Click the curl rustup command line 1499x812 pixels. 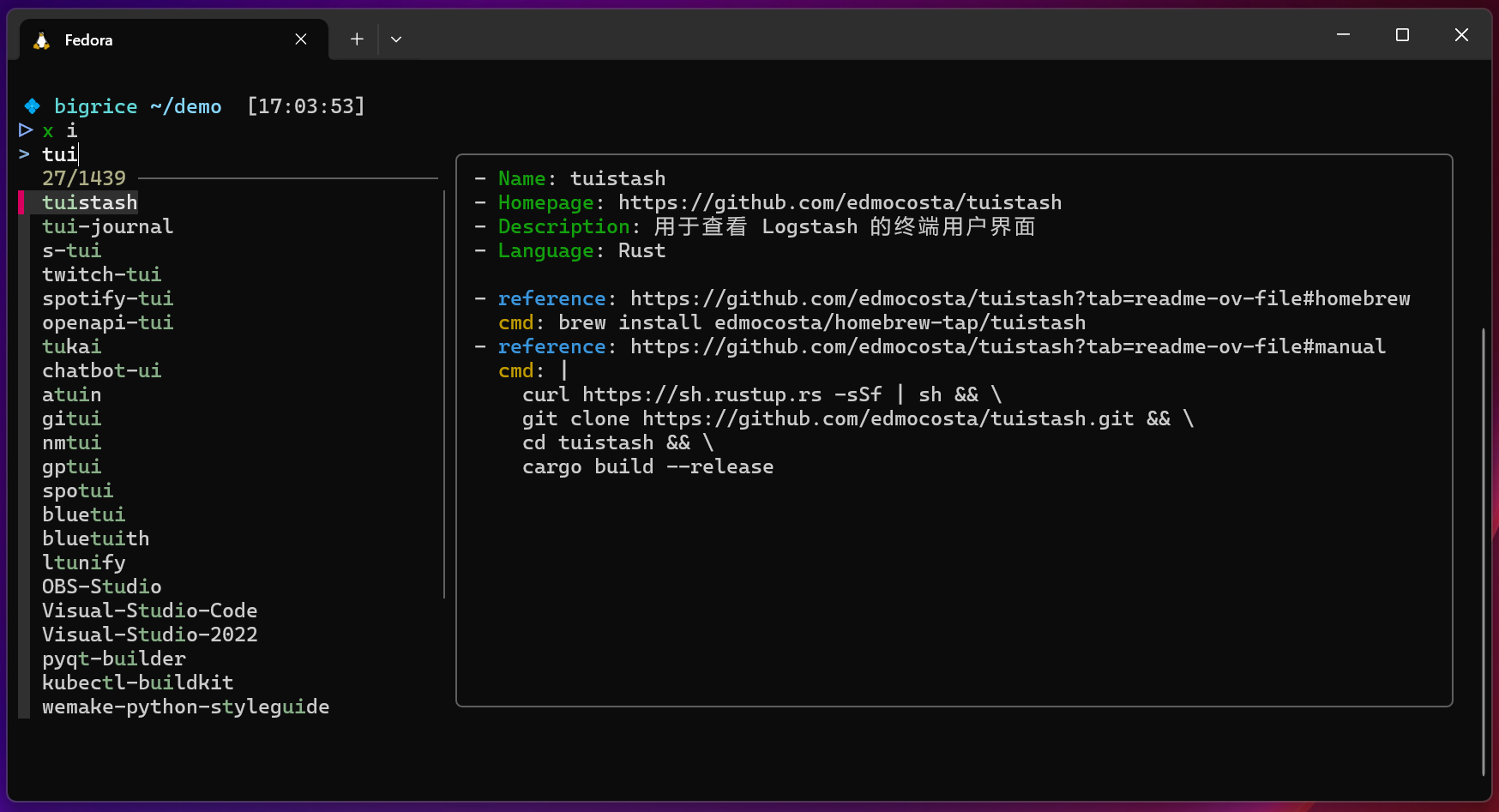pos(762,394)
